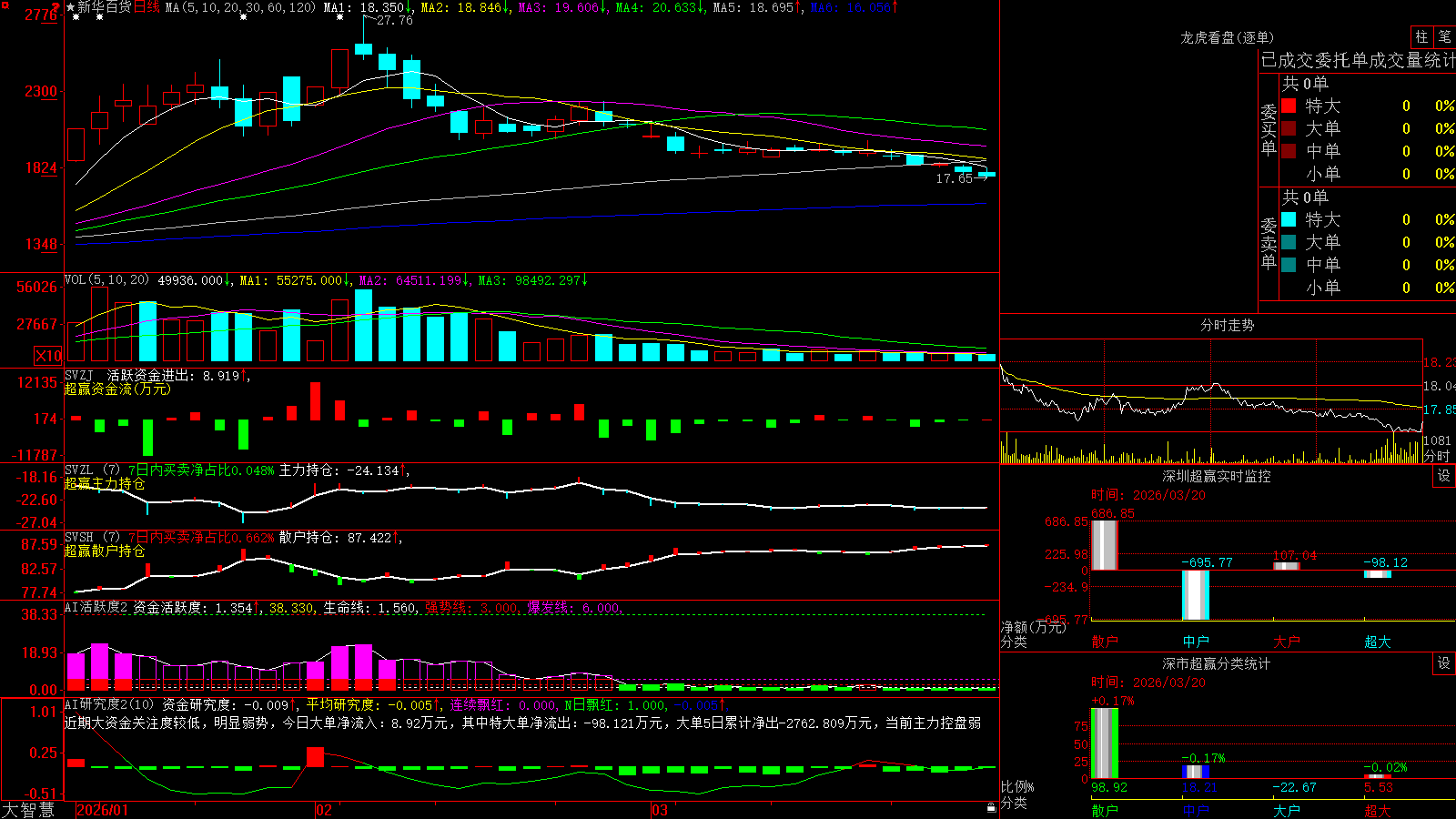Click the 98.92 散户 bar in 深市超赢分类统计
The height and width of the screenshot is (819, 1456).
tap(1105, 743)
